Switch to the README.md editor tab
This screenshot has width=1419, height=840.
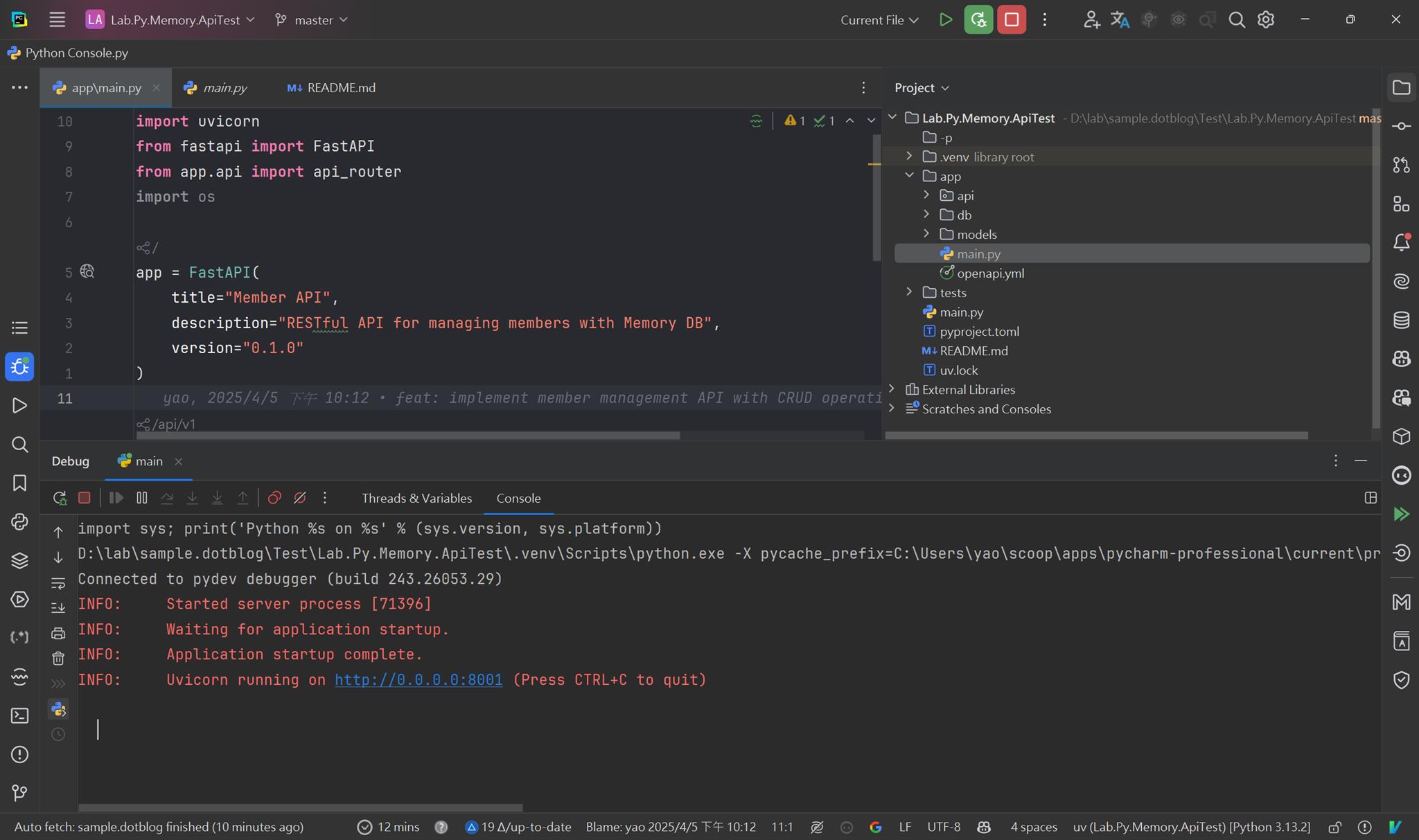click(332, 88)
